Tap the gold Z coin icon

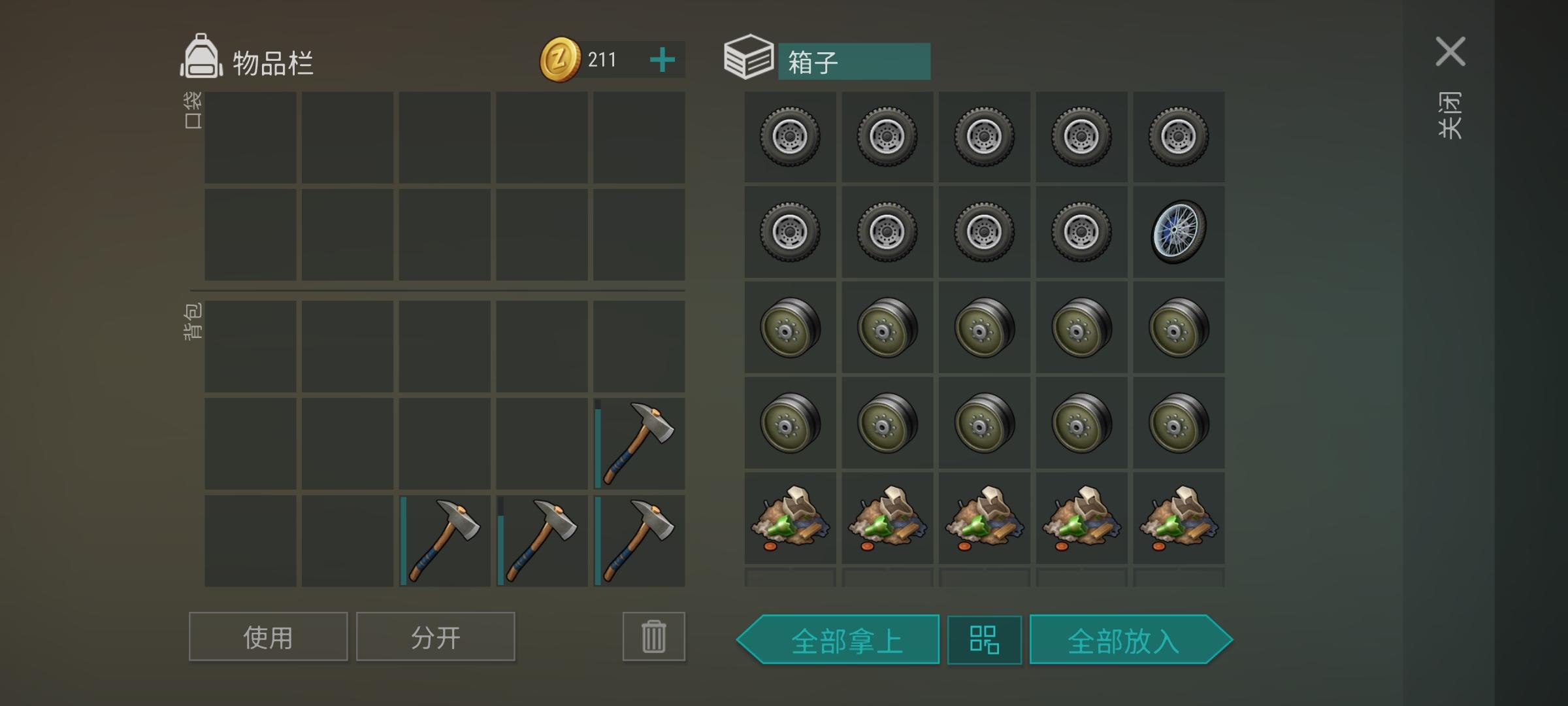point(559,59)
